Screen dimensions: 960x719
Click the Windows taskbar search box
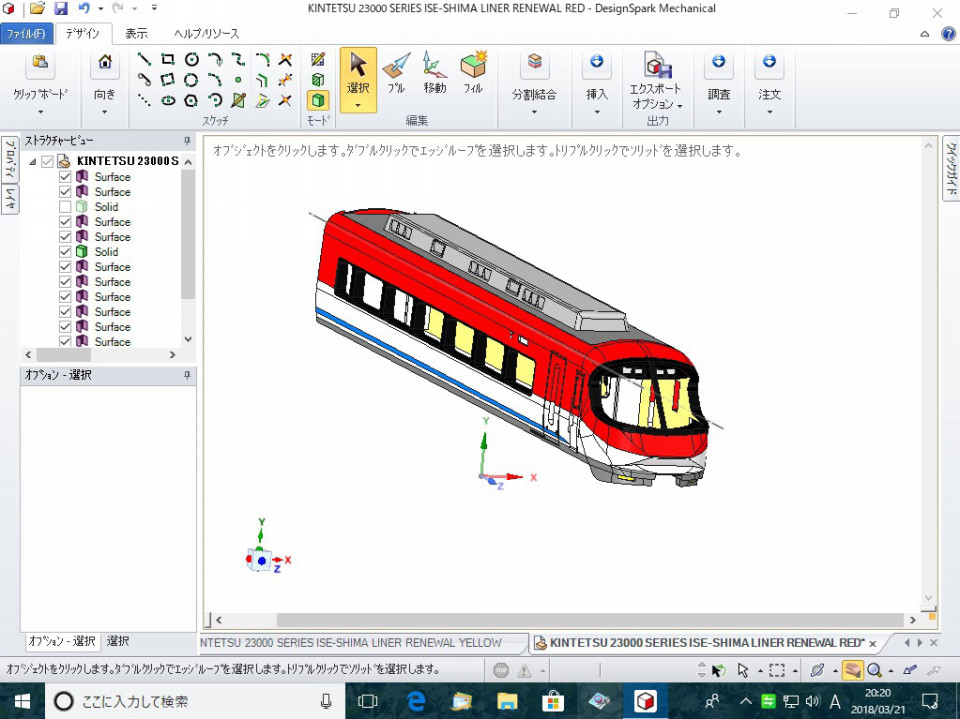pyautogui.click(x=195, y=701)
